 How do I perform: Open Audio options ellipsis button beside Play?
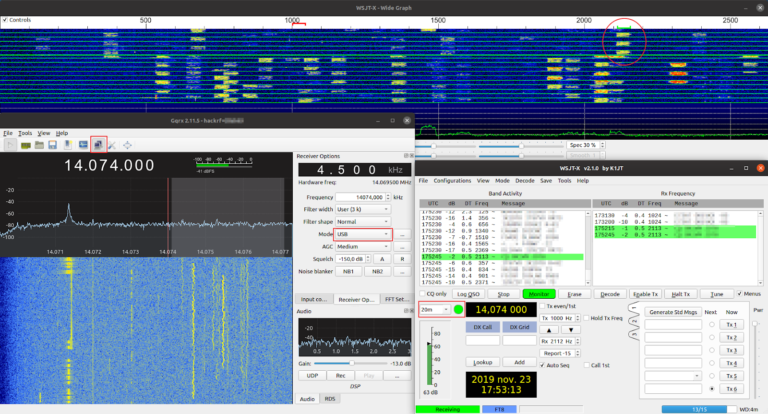click(397, 376)
